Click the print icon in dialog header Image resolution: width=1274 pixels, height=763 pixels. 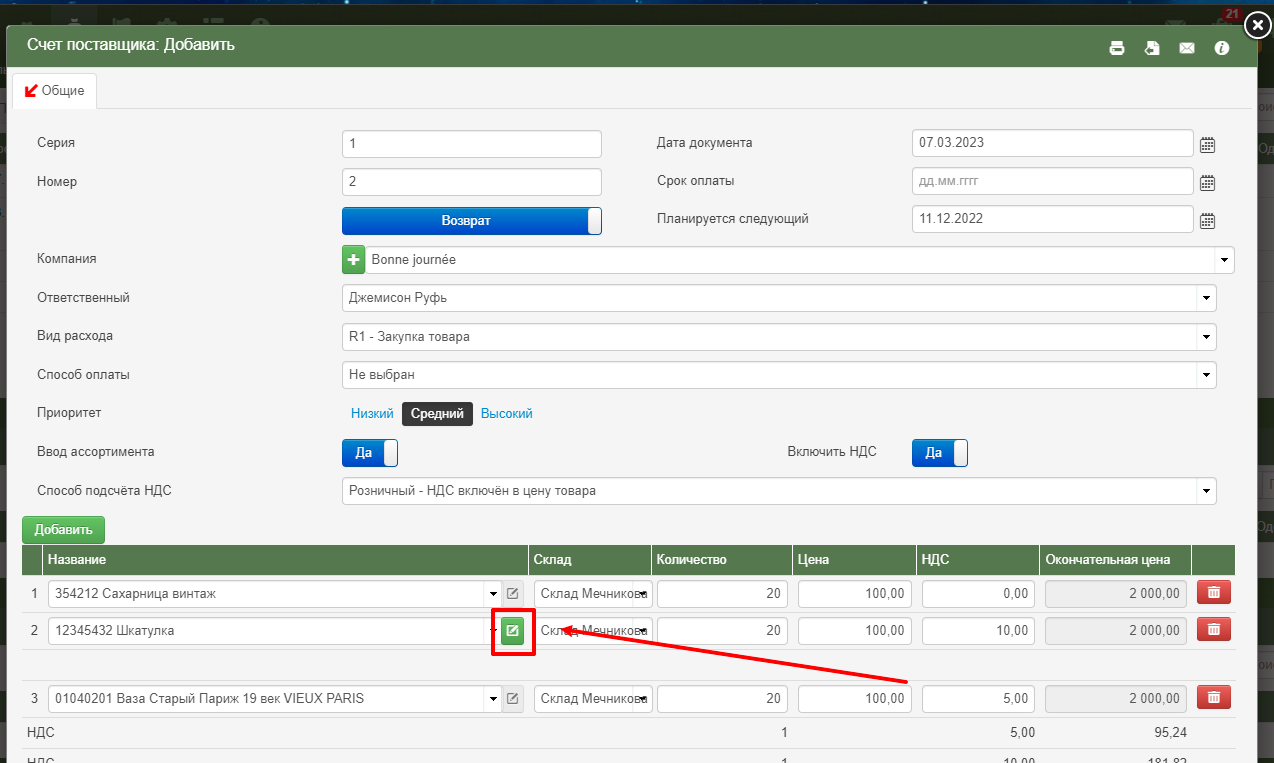pos(1117,48)
